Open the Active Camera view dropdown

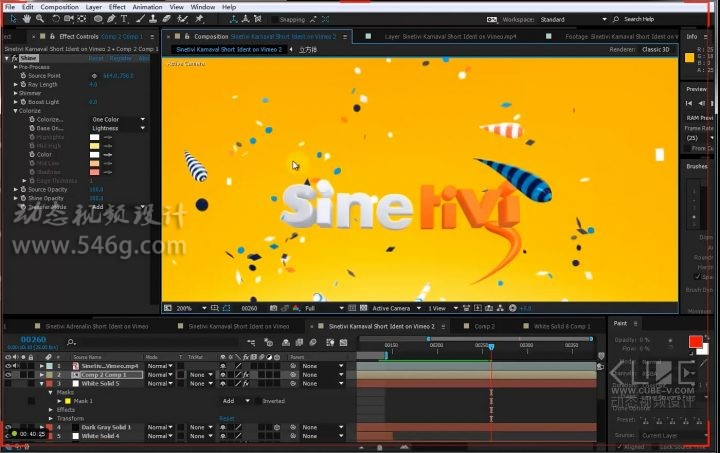coord(397,308)
